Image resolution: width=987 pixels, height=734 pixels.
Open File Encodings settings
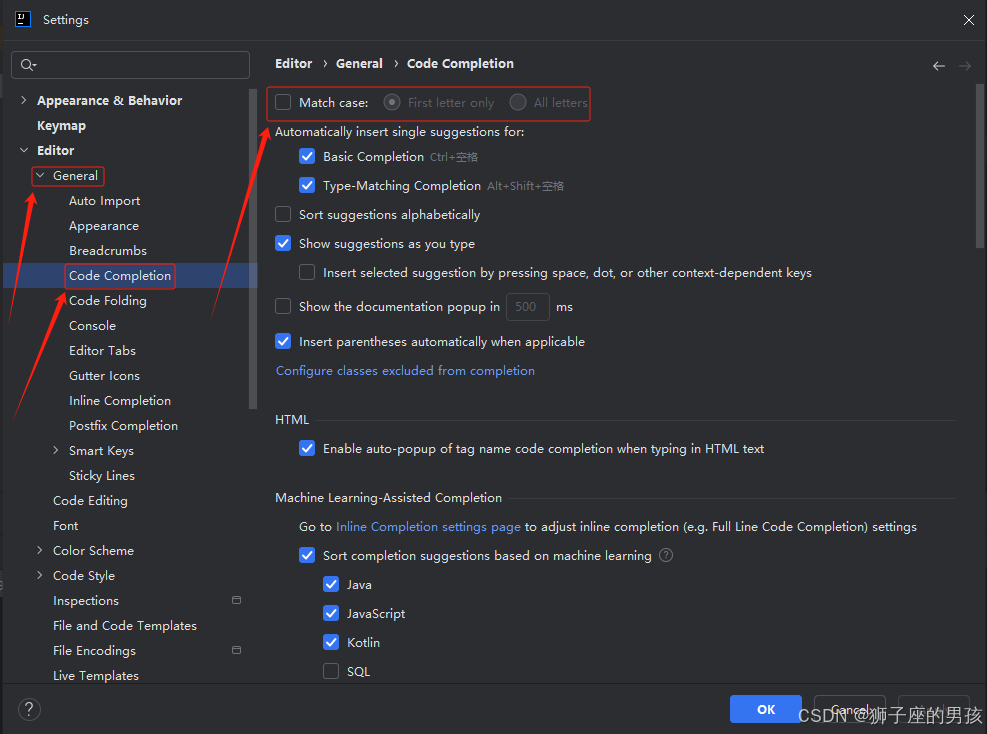(x=94, y=650)
